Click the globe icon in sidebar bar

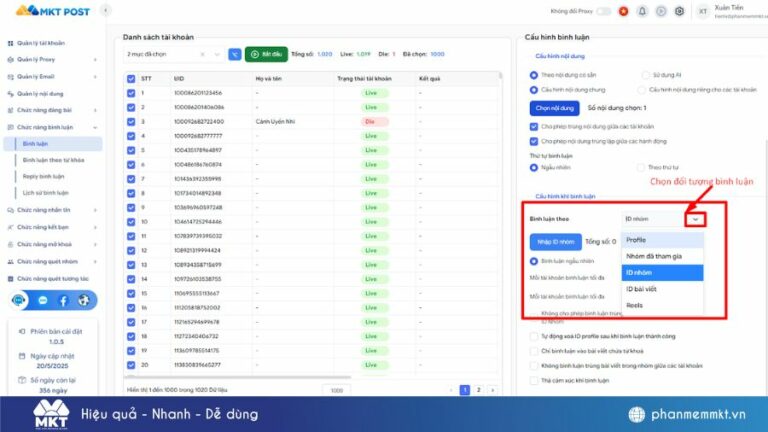coord(84,300)
